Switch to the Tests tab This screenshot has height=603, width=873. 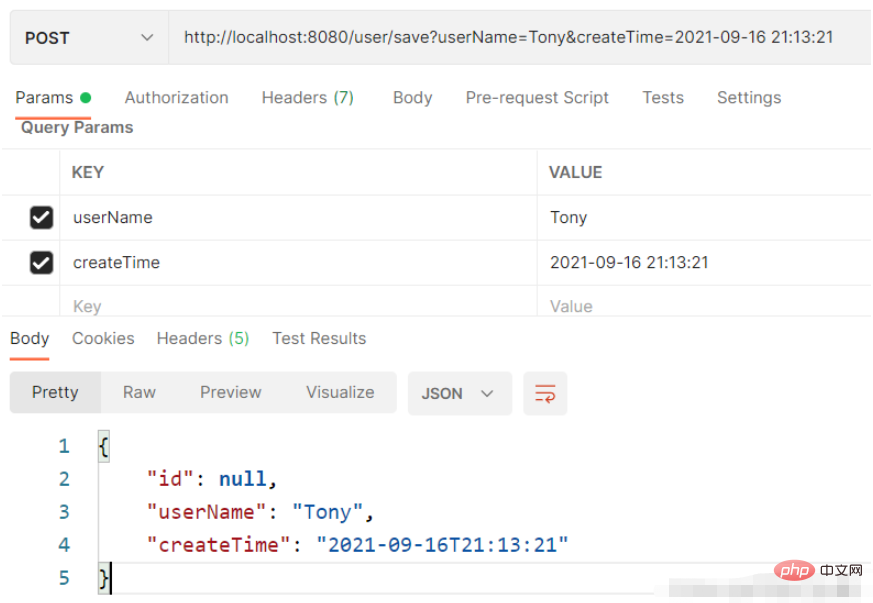663,97
